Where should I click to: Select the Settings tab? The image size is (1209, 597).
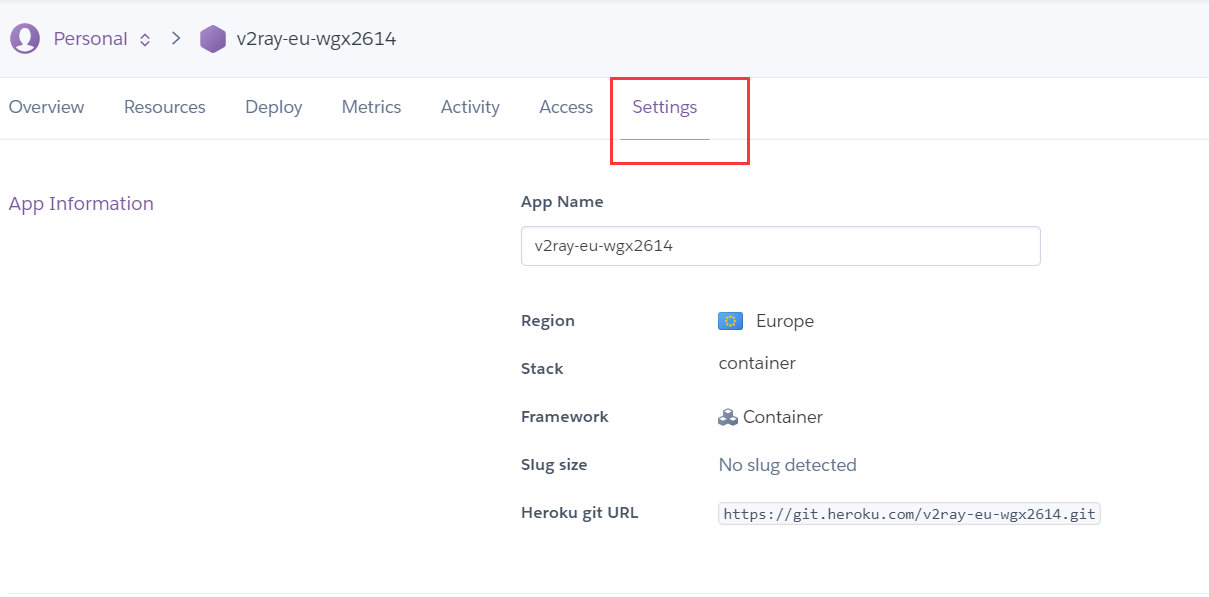pyautogui.click(x=665, y=107)
